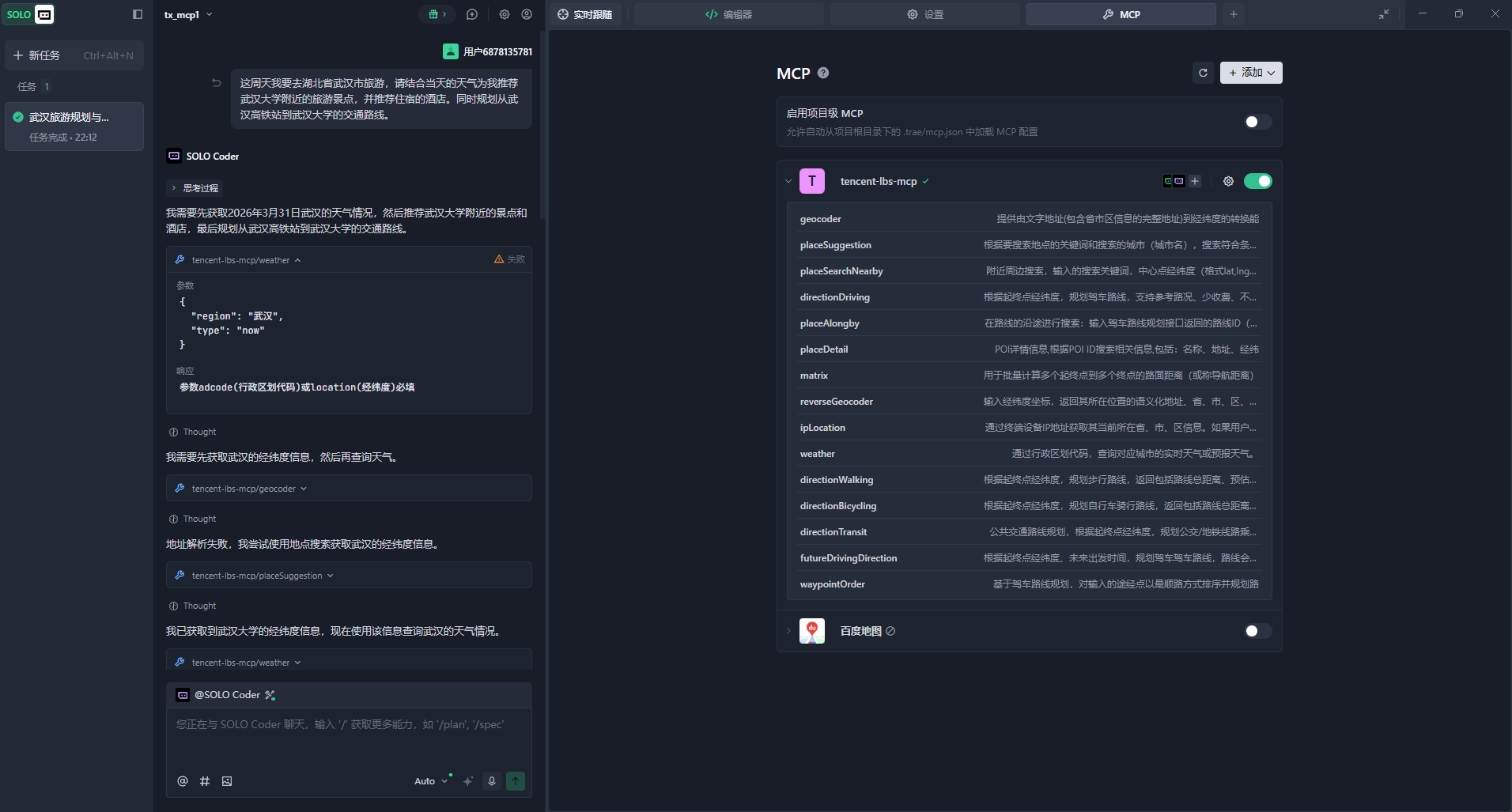Image resolution: width=1512 pixels, height=812 pixels.
Task: Expand the 百度地图 server entry
Action: [788, 631]
